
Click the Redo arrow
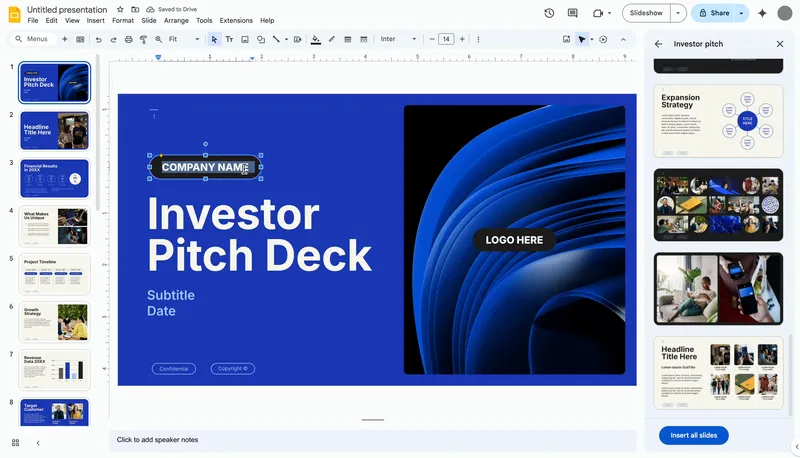tap(113, 39)
